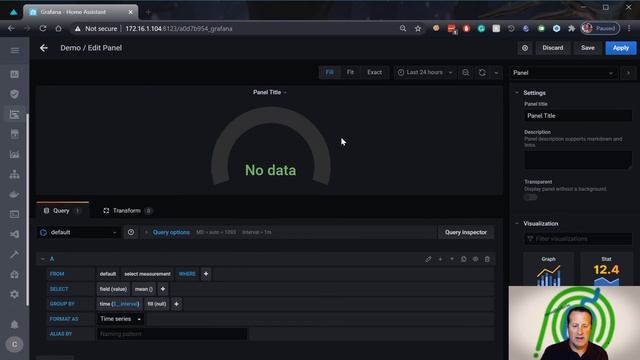Open the developer tools hammer sidebar icon
The width and height of the screenshot is (640, 360).
coord(15,254)
